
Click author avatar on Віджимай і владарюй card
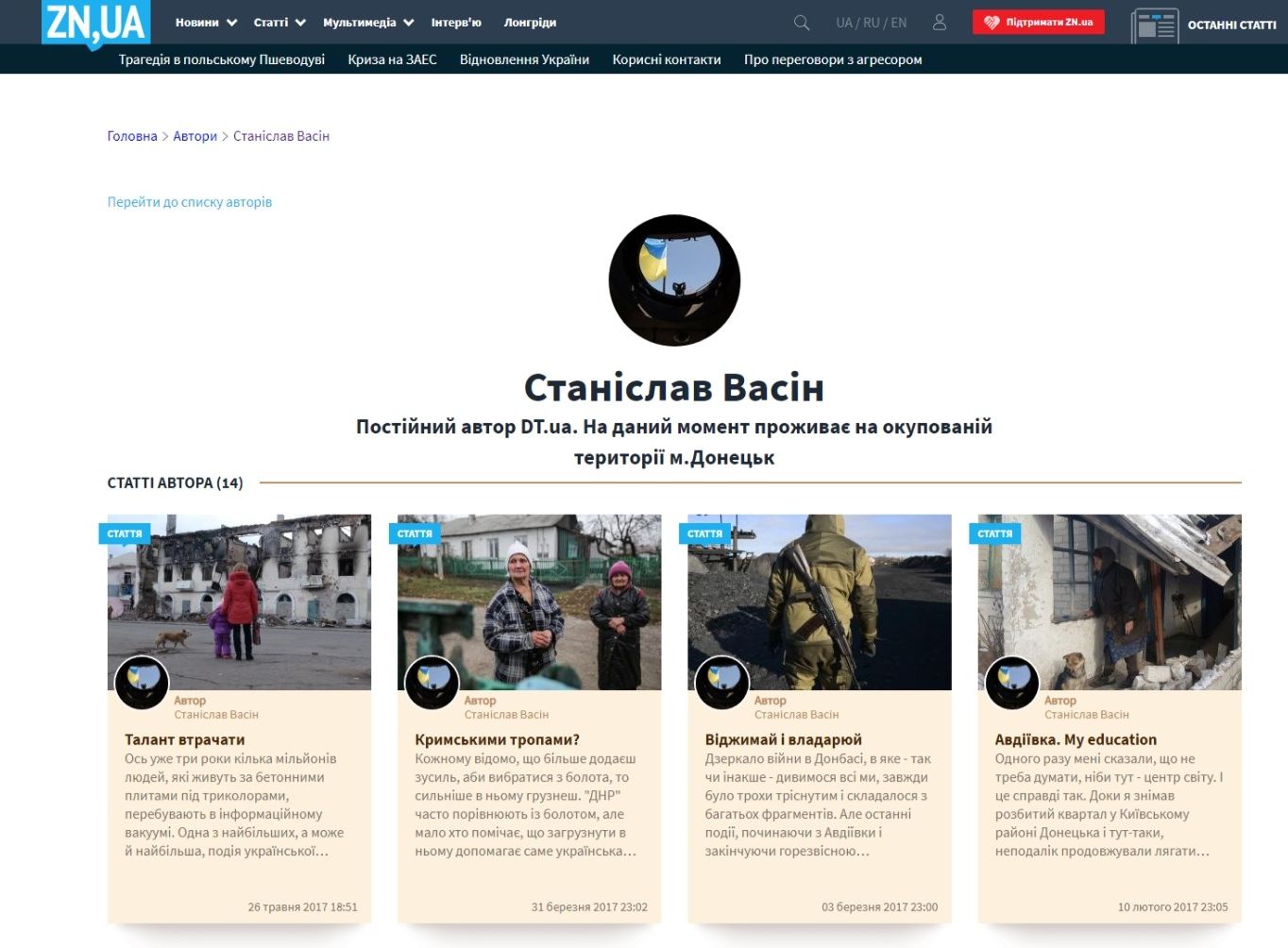721,683
